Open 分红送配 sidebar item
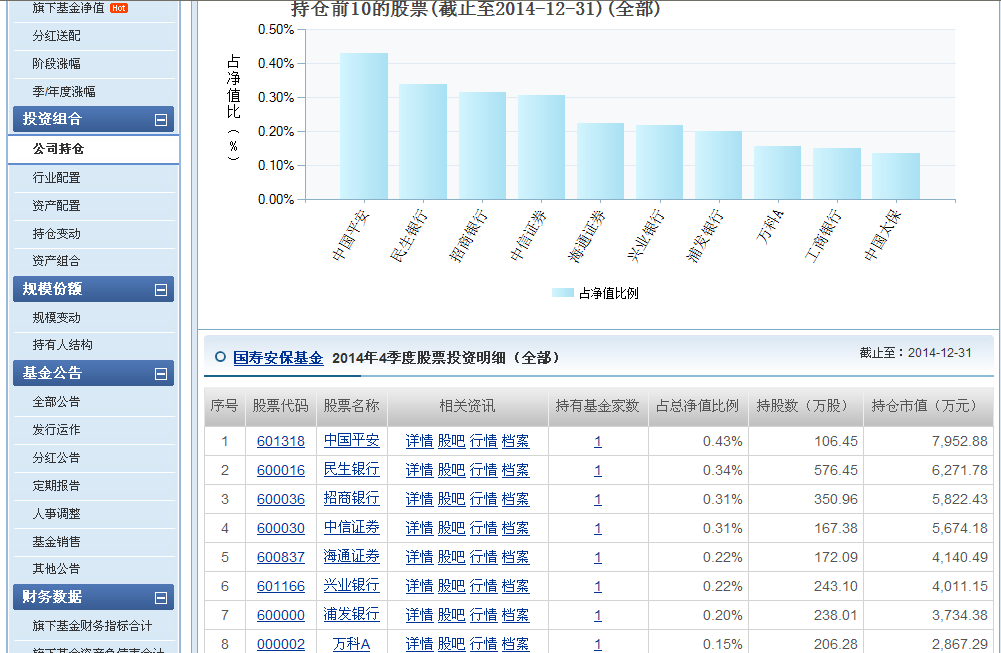The image size is (1001, 653). [56, 36]
